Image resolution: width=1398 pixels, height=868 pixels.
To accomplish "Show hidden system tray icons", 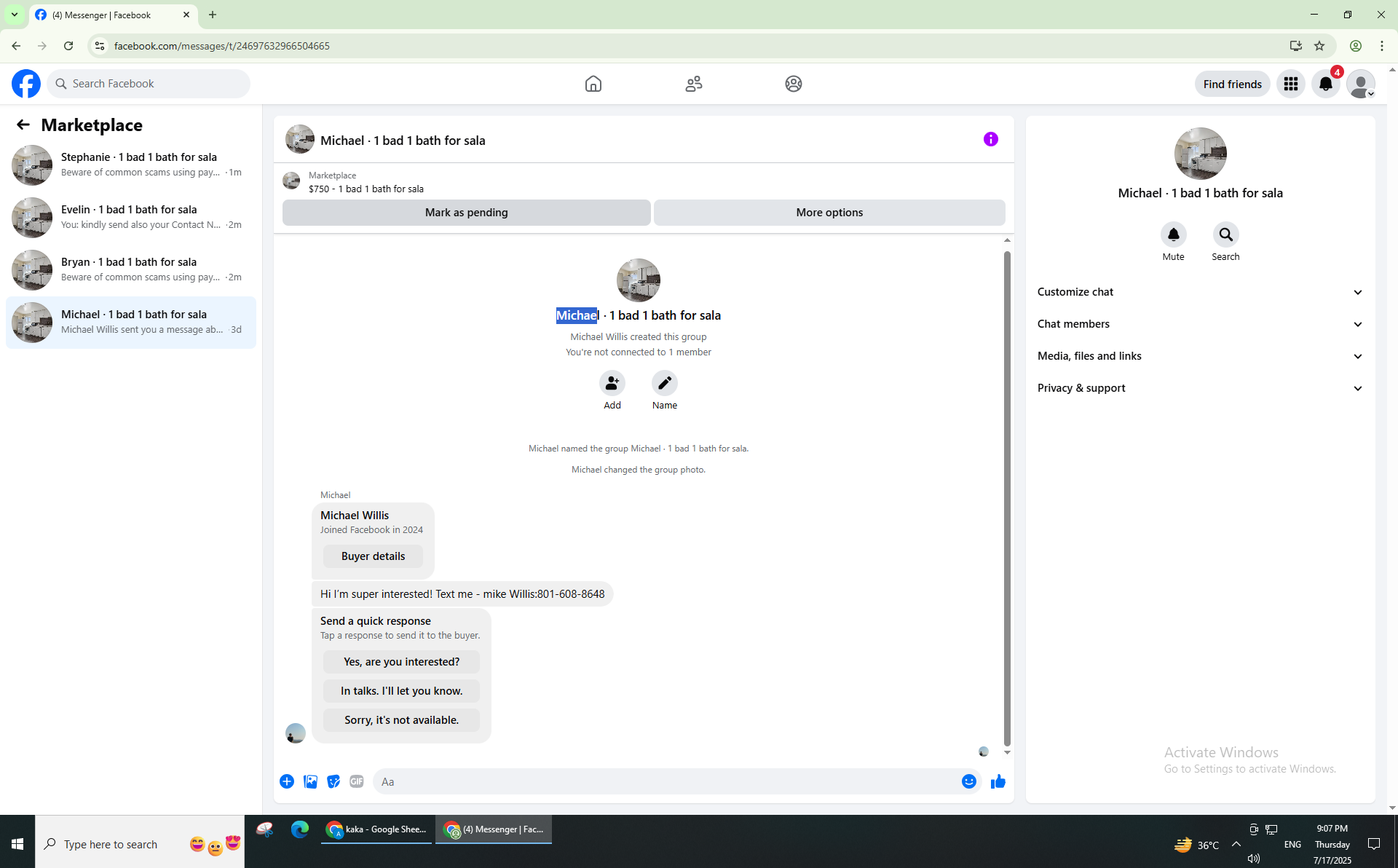I will 1236,844.
